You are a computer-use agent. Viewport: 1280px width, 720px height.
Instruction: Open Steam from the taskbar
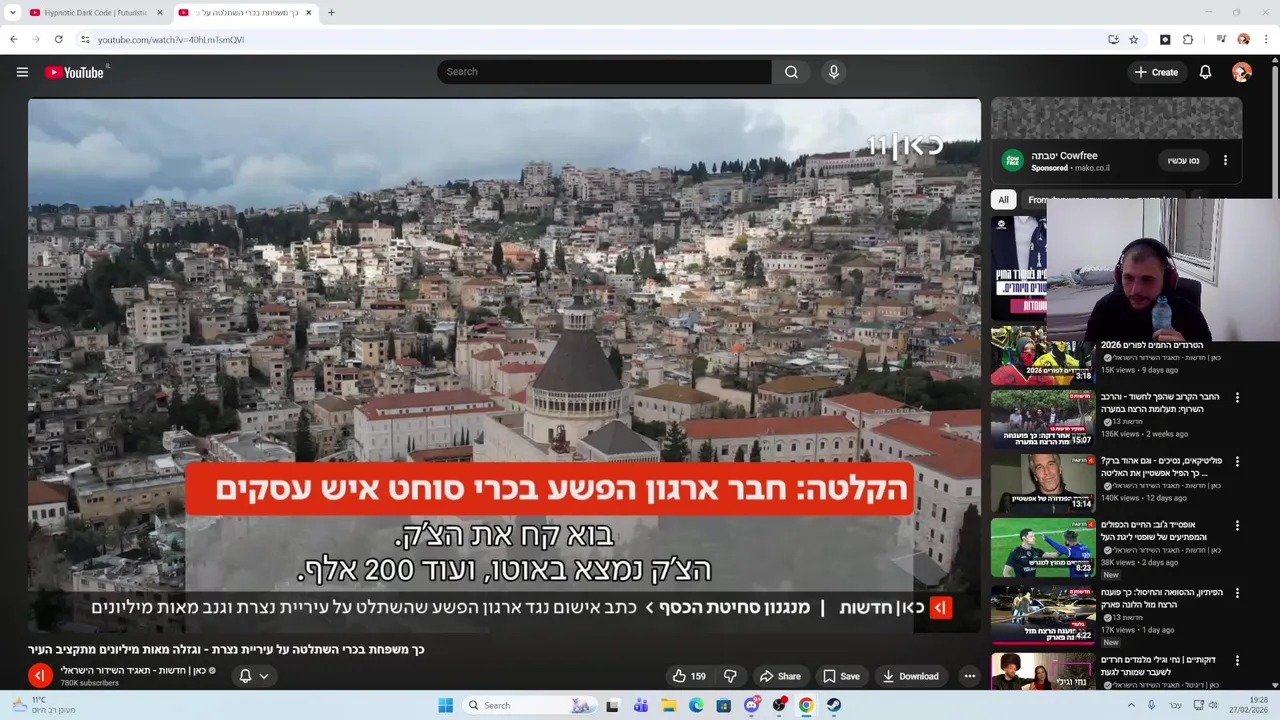833,705
